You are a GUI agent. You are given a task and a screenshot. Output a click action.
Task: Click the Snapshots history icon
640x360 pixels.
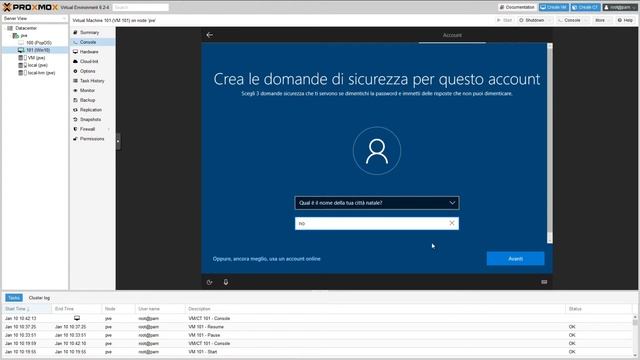click(75, 120)
